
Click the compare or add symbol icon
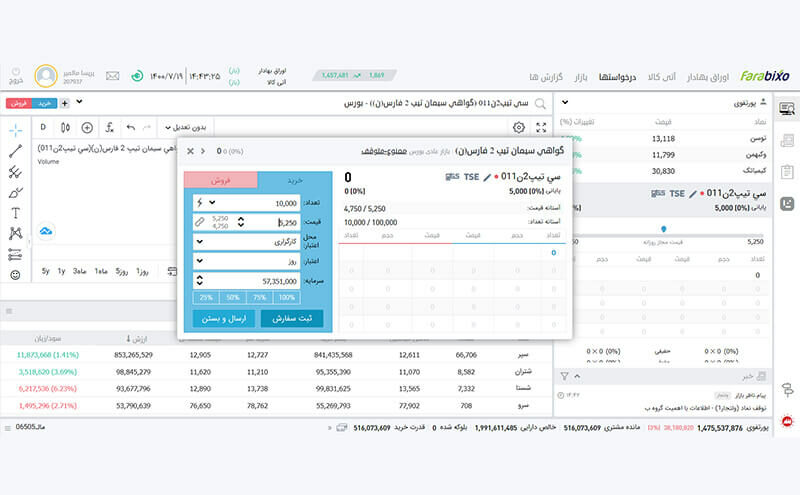87,128
